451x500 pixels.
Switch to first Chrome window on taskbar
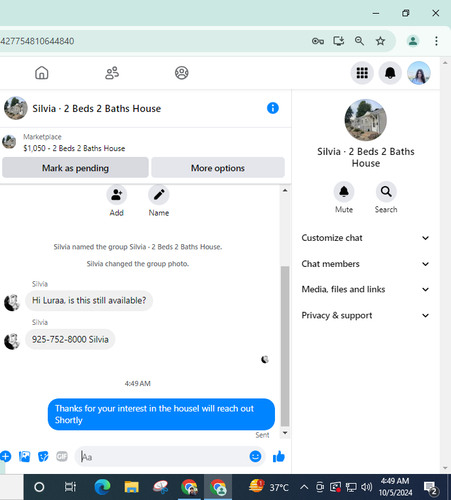[x=189, y=487]
